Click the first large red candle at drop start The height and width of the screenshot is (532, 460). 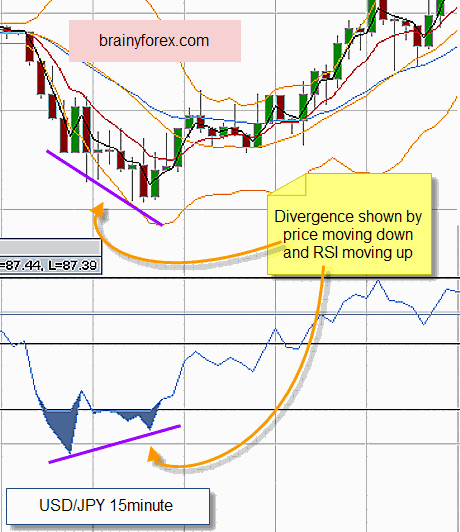tap(30, 48)
